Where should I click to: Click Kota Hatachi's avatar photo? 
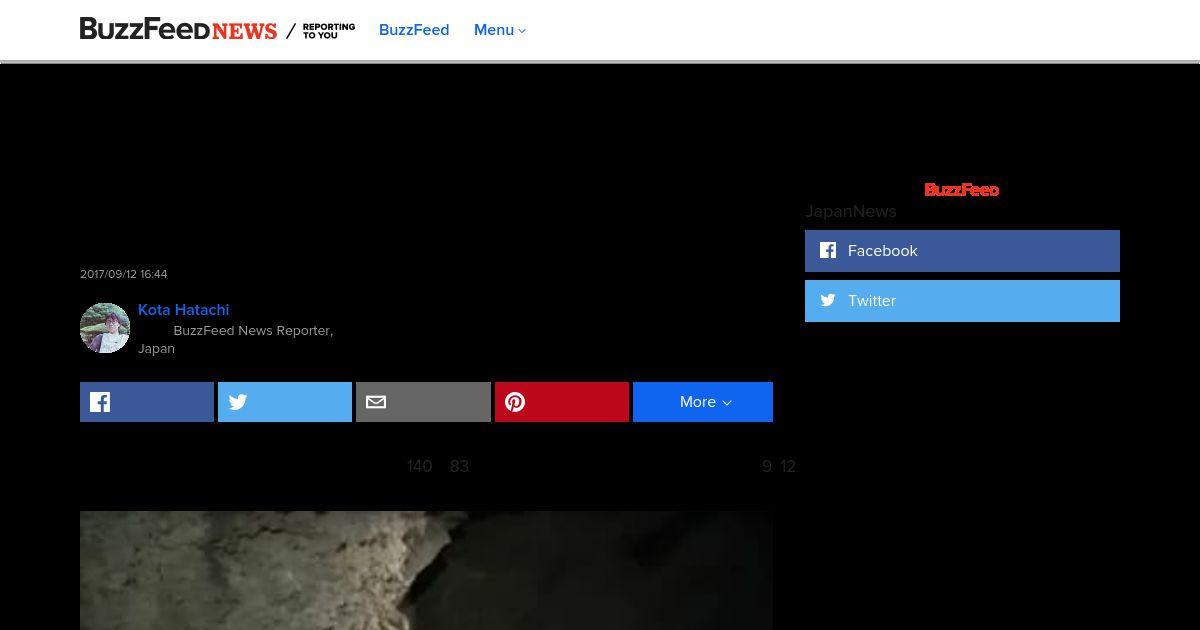coord(105,328)
